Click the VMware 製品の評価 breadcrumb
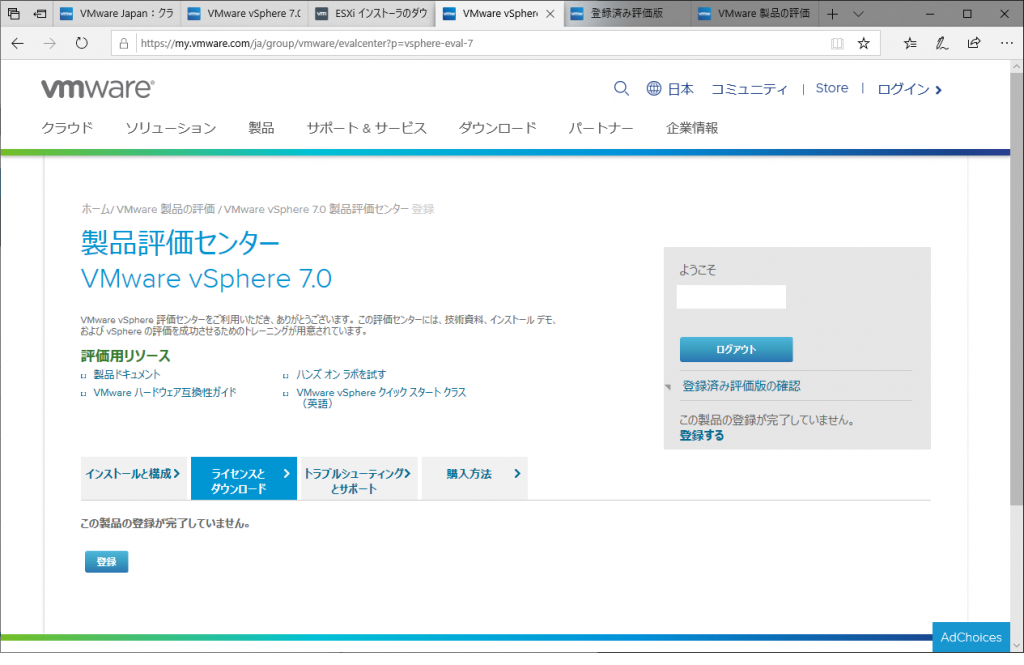Screen dimensions: 1024x665 166,209
